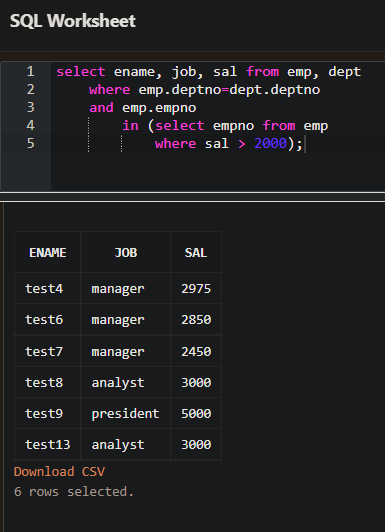Click line number 3 in gutter
The image size is (385, 532).
[31, 108]
